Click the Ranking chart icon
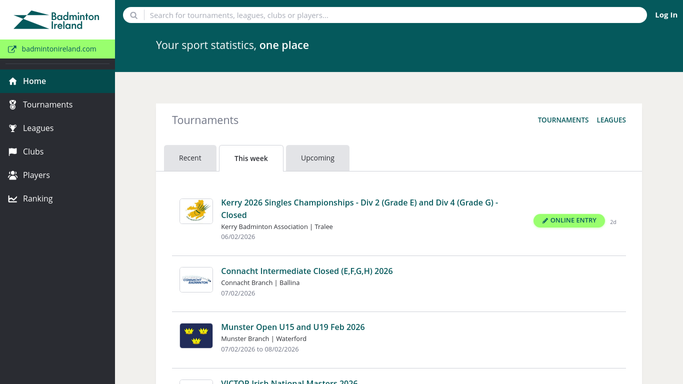683x384 pixels. (13, 199)
